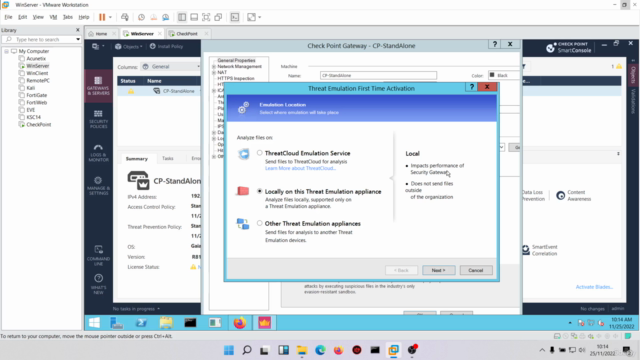This screenshot has width=640, height=360.
Task: Open VMware Tabs menu
Action: tap(68, 17)
